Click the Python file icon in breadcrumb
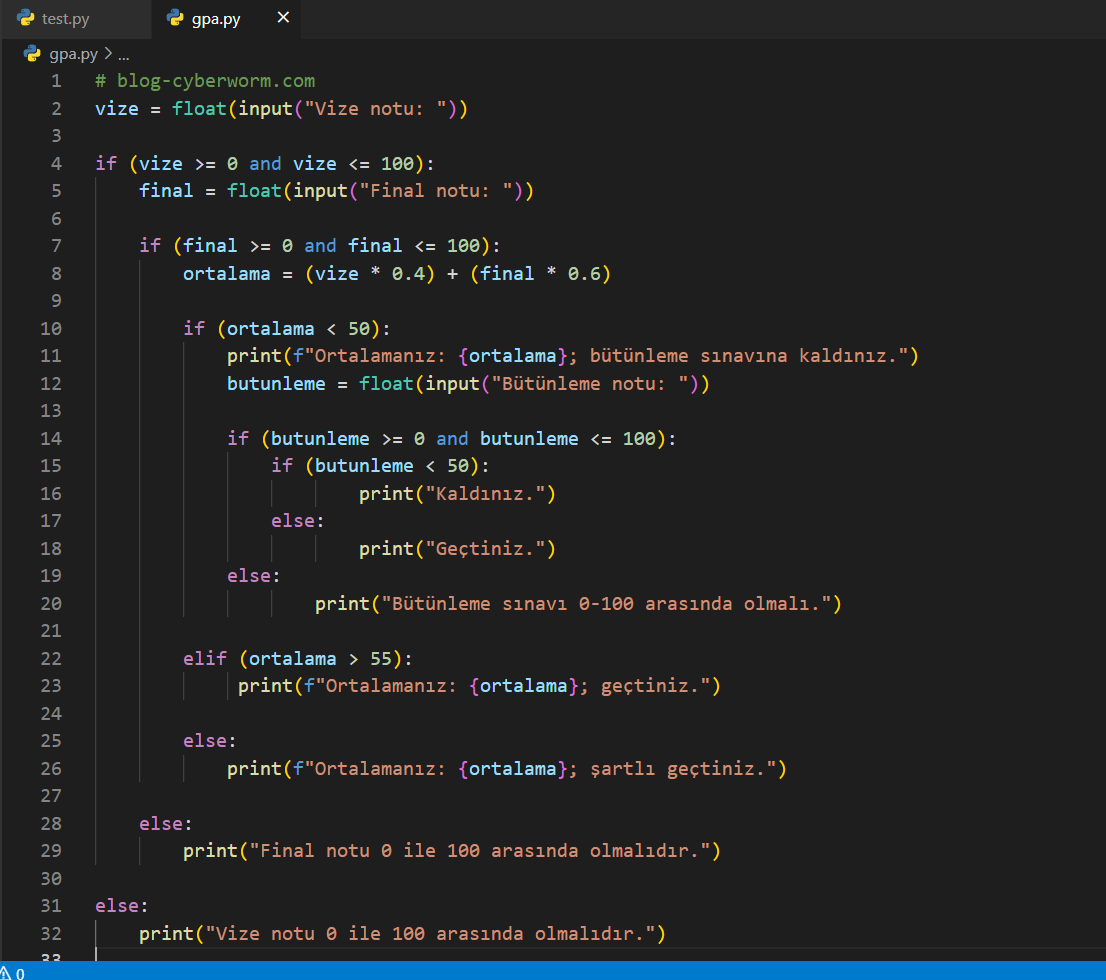This screenshot has width=1106, height=980. (x=32, y=54)
